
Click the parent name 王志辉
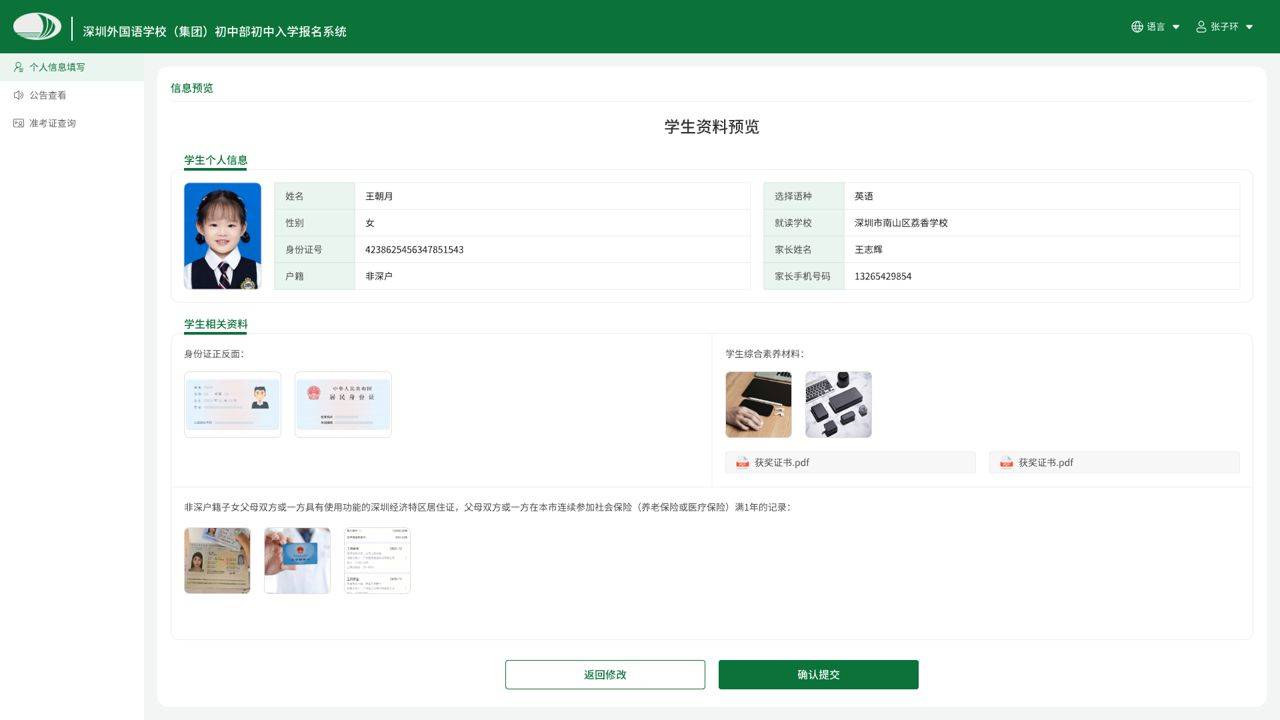coord(868,250)
